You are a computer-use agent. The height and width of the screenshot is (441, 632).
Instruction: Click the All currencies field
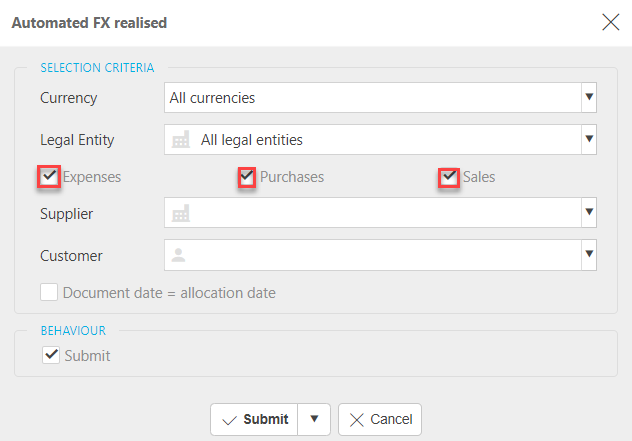click(x=370, y=98)
